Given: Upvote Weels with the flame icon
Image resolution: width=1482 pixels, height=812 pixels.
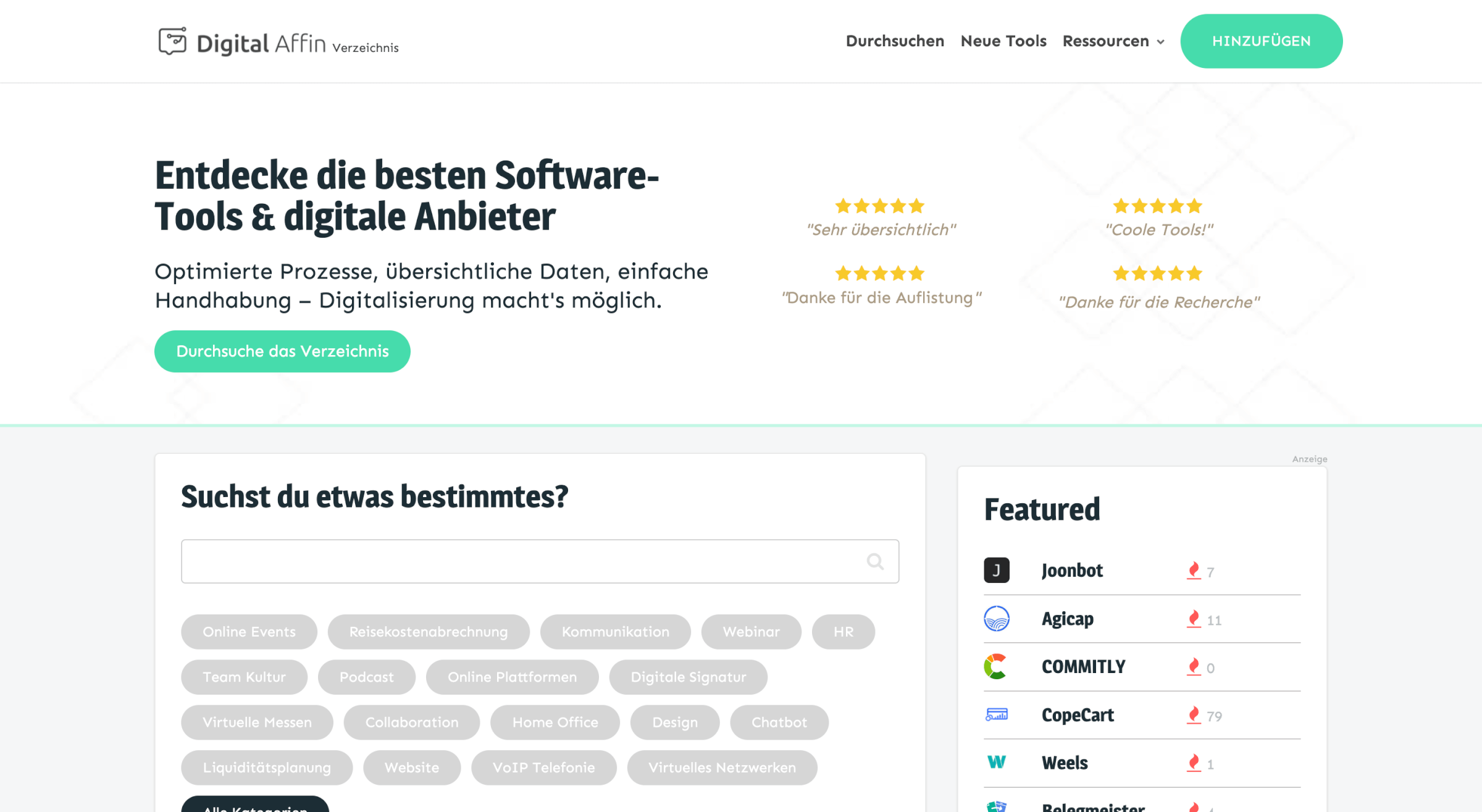Looking at the screenshot, I should [1194, 763].
